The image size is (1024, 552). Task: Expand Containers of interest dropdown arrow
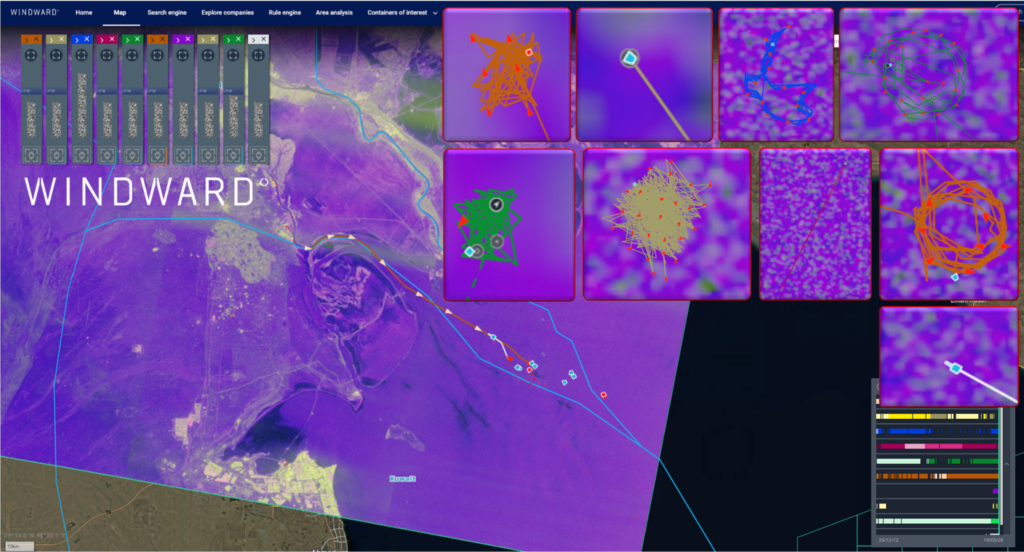[435, 13]
